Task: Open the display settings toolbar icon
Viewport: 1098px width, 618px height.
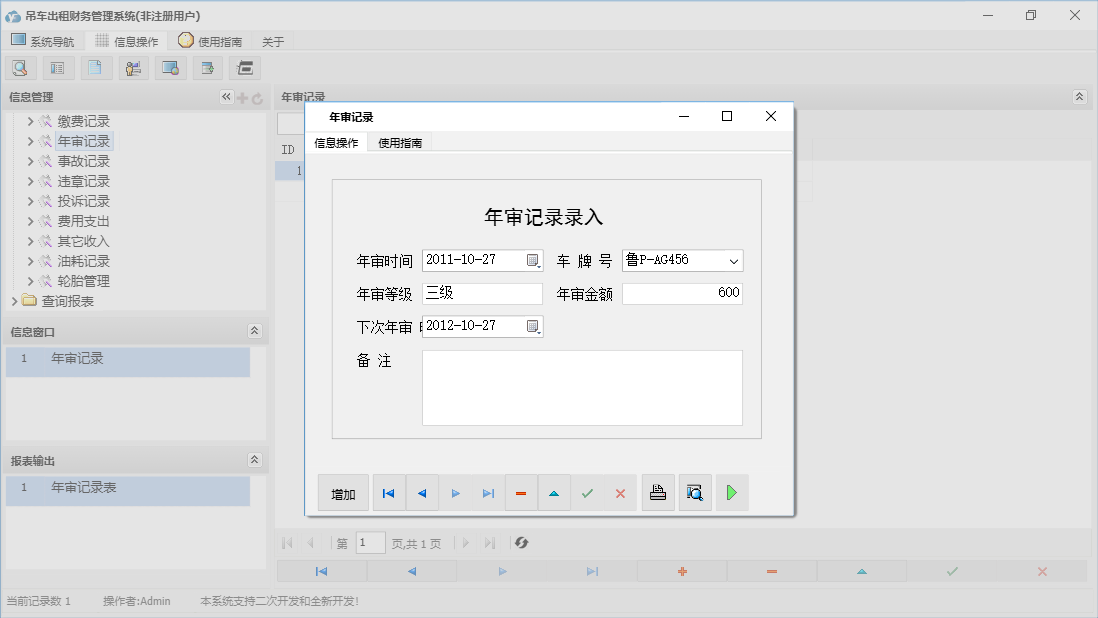Action: pos(170,67)
